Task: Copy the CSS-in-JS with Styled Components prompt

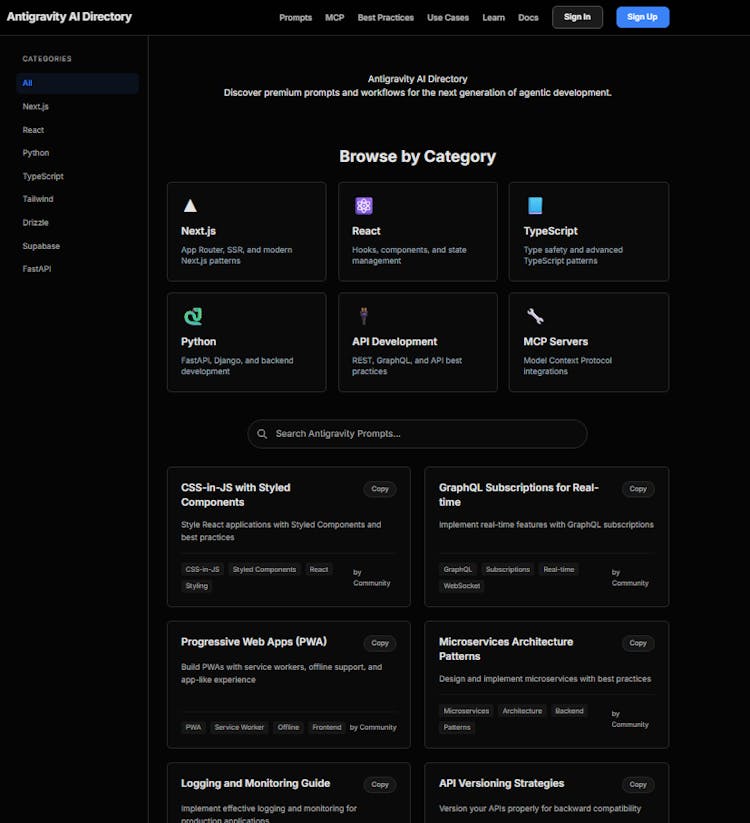Action: coord(380,489)
